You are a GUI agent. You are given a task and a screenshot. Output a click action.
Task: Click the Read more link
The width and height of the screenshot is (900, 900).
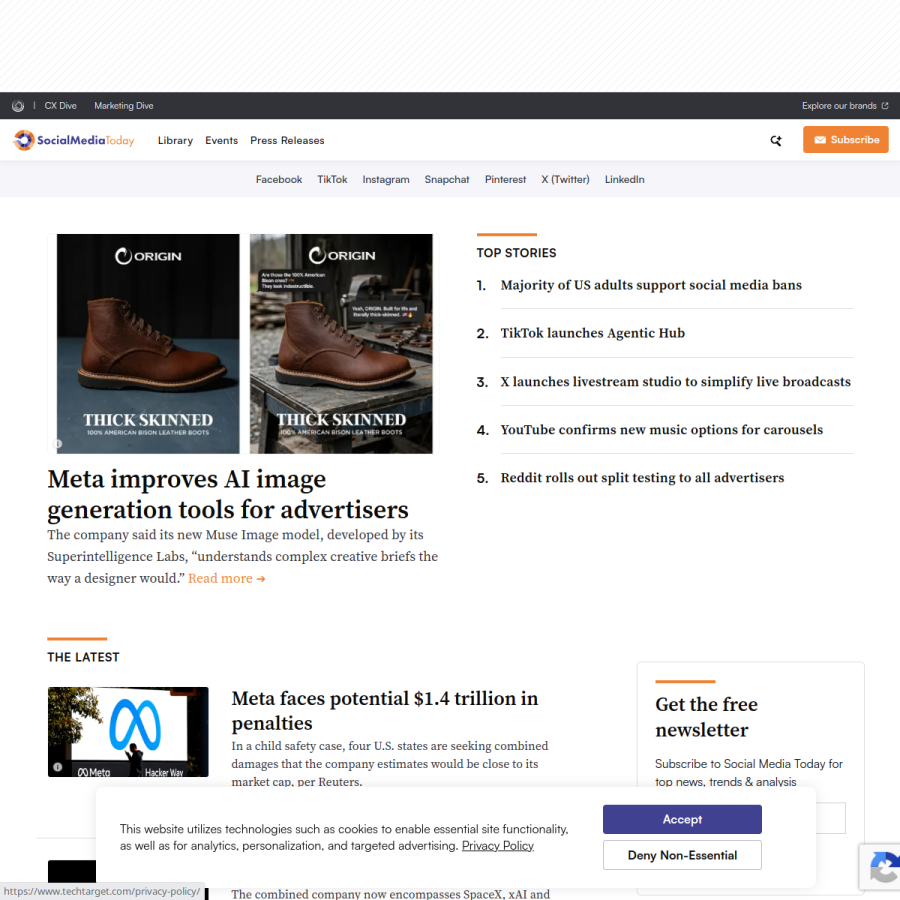(227, 579)
